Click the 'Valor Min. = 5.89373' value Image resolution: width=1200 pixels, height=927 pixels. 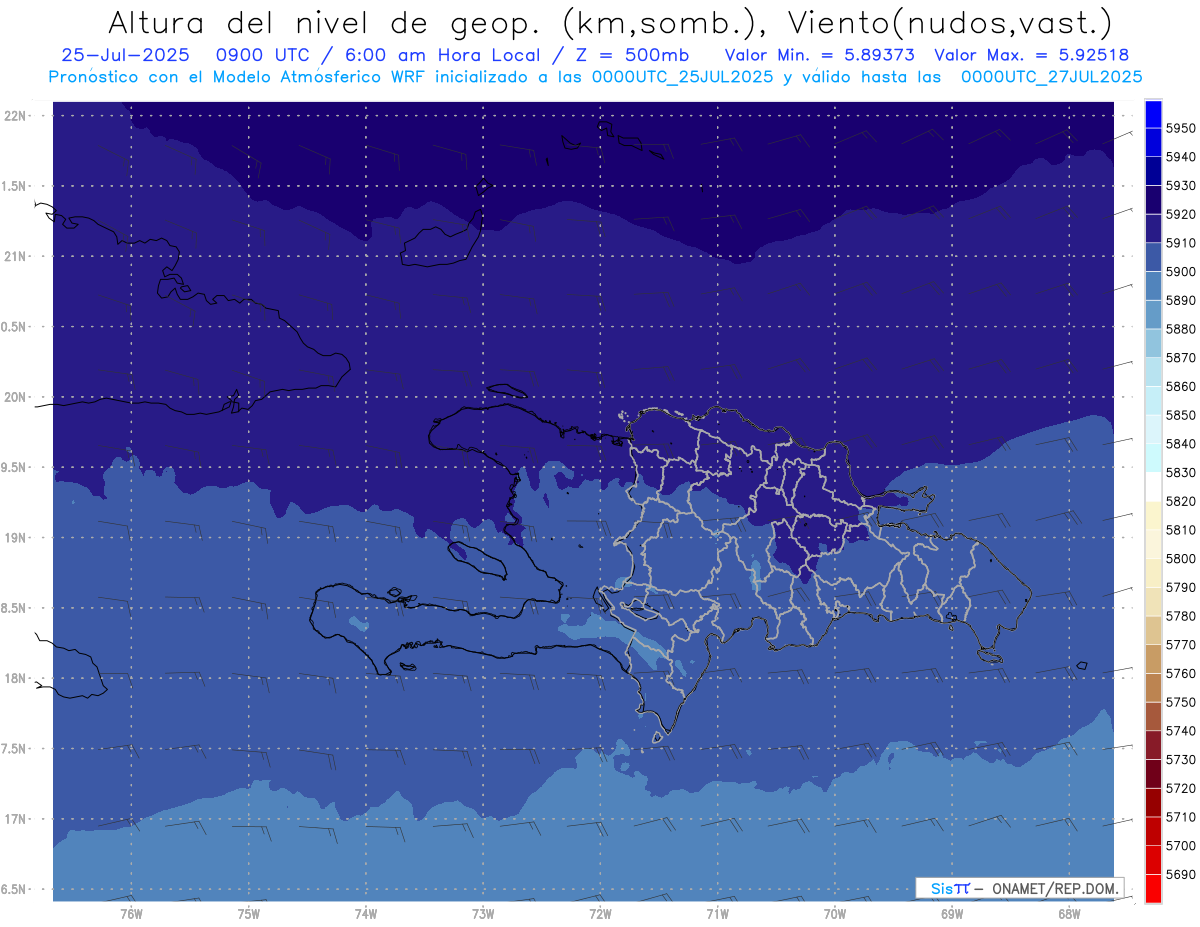click(819, 55)
